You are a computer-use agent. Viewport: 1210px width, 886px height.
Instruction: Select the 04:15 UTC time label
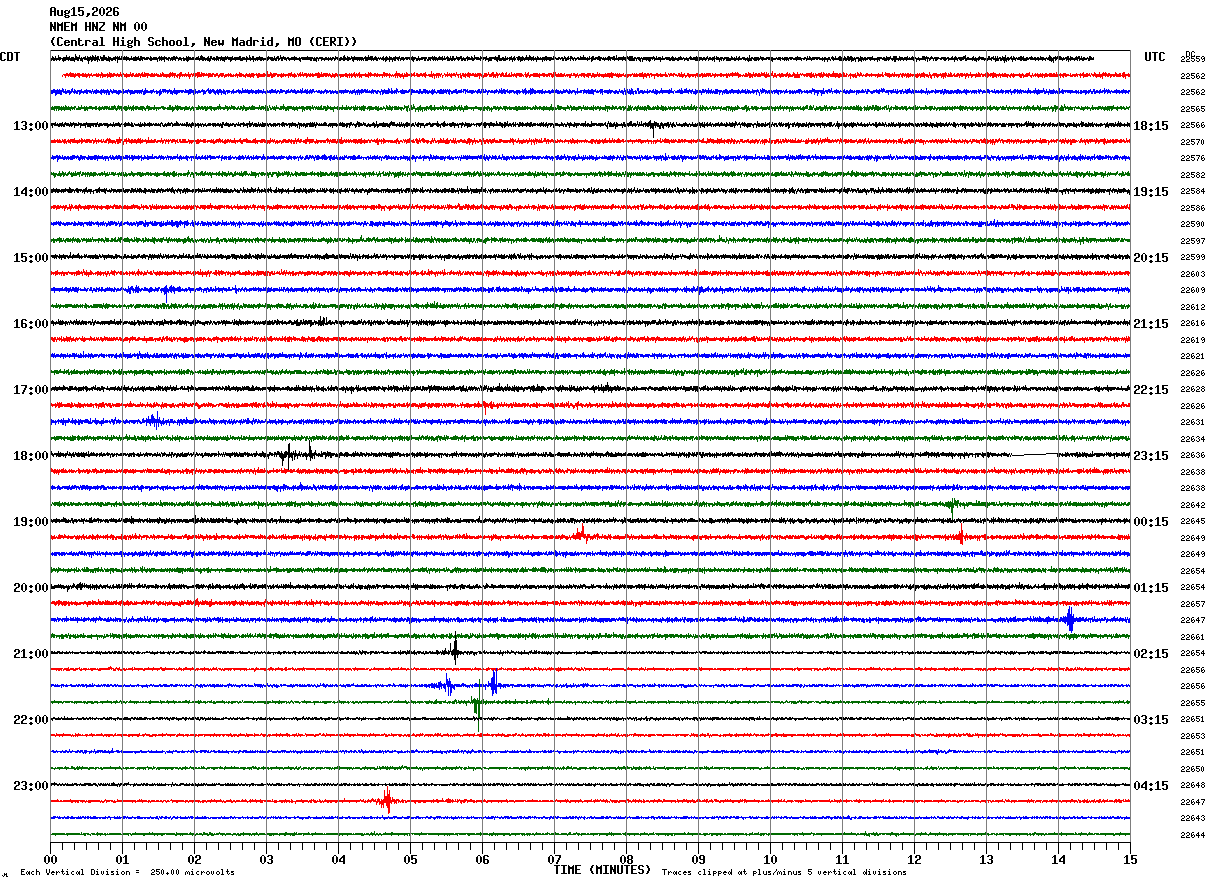[x=1150, y=786]
